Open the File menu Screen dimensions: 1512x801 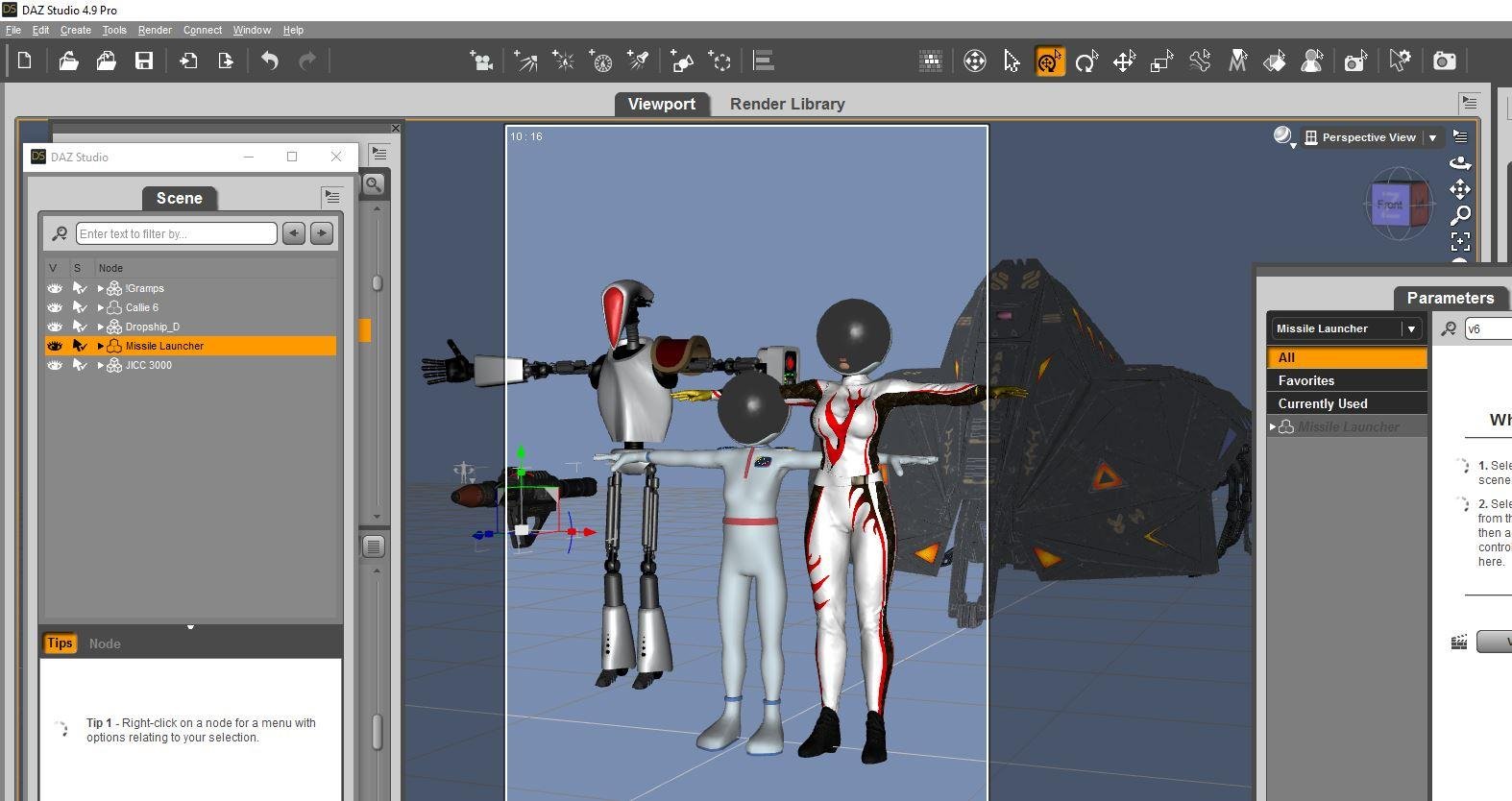tap(13, 30)
